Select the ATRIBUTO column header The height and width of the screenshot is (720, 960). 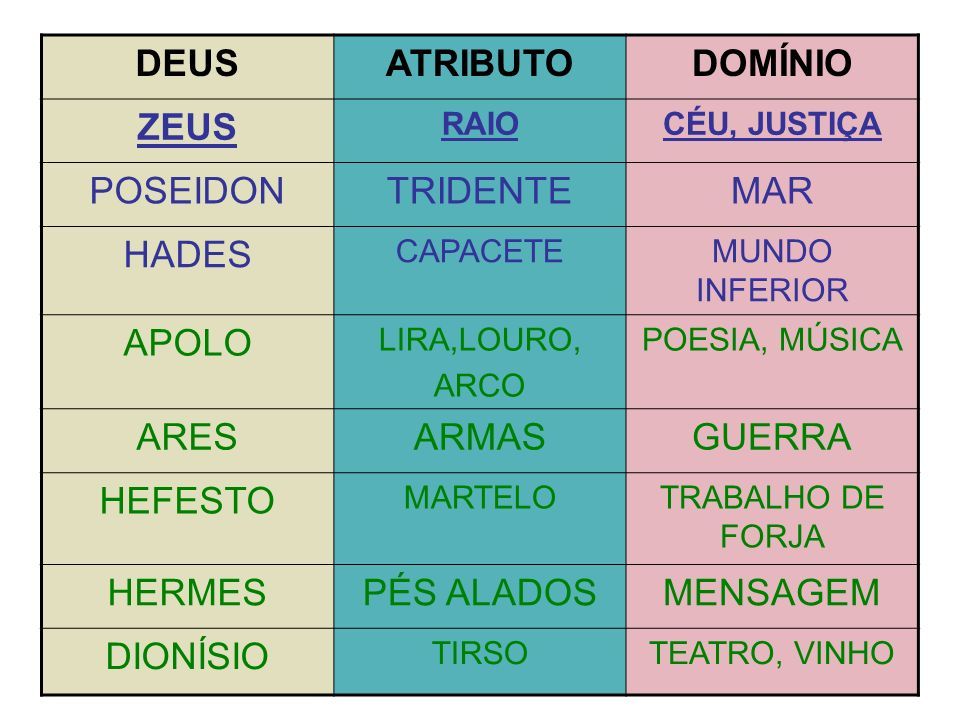[x=480, y=67]
